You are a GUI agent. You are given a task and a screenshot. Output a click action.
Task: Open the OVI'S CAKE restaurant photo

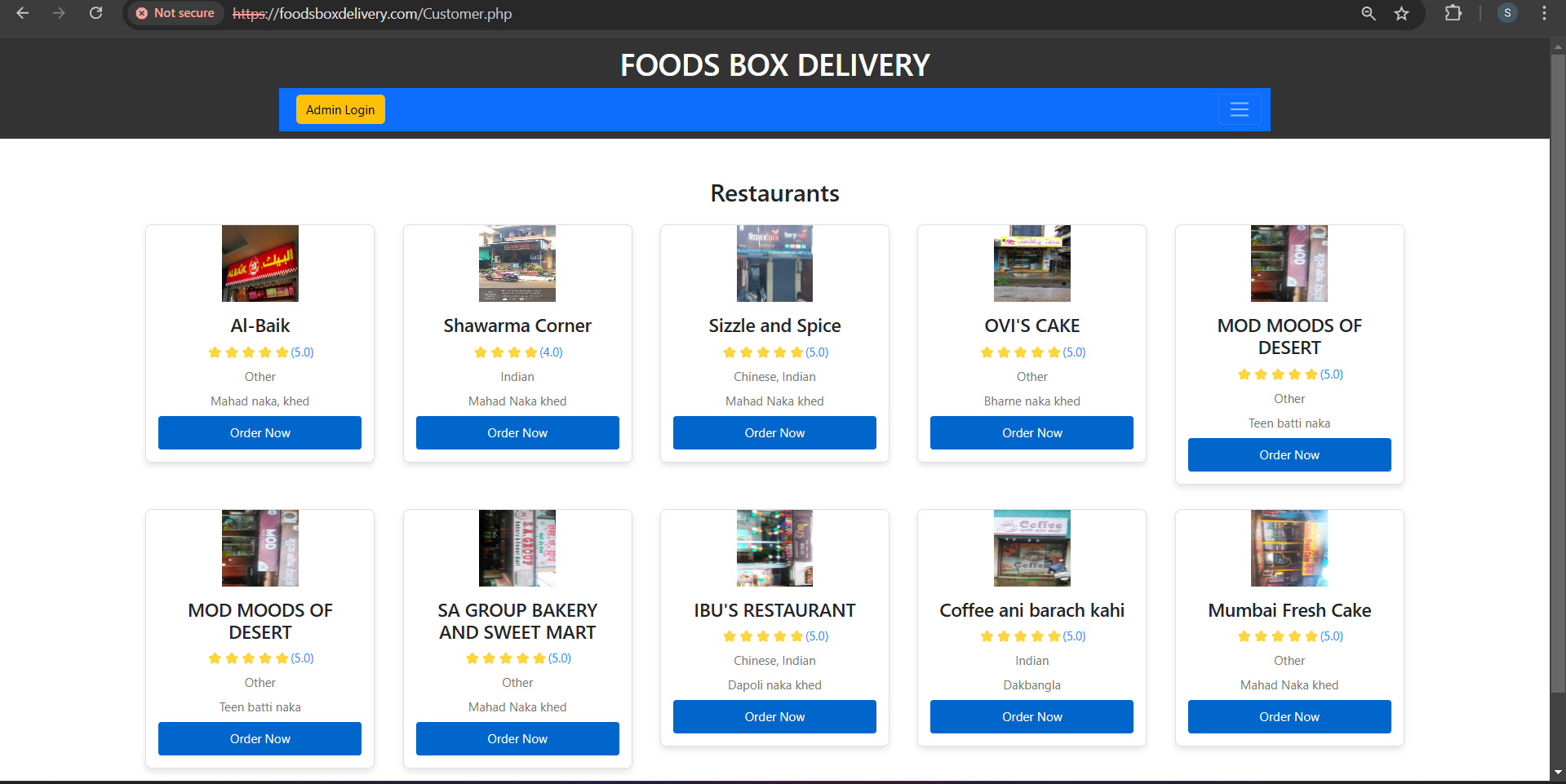(1031, 264)
